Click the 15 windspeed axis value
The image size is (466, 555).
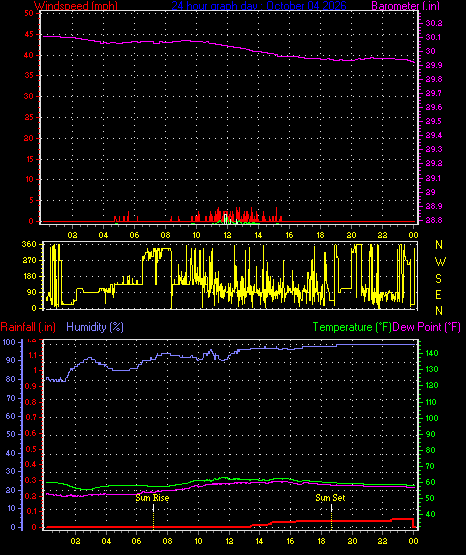pos(29,159)
